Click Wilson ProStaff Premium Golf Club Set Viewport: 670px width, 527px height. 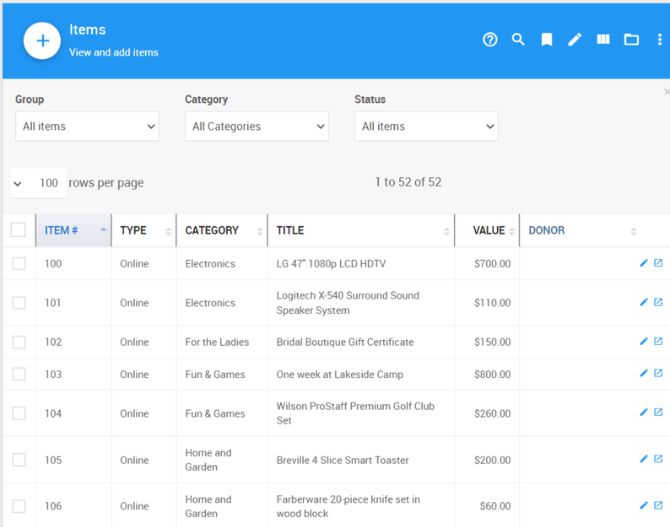(x=356, y=413)
